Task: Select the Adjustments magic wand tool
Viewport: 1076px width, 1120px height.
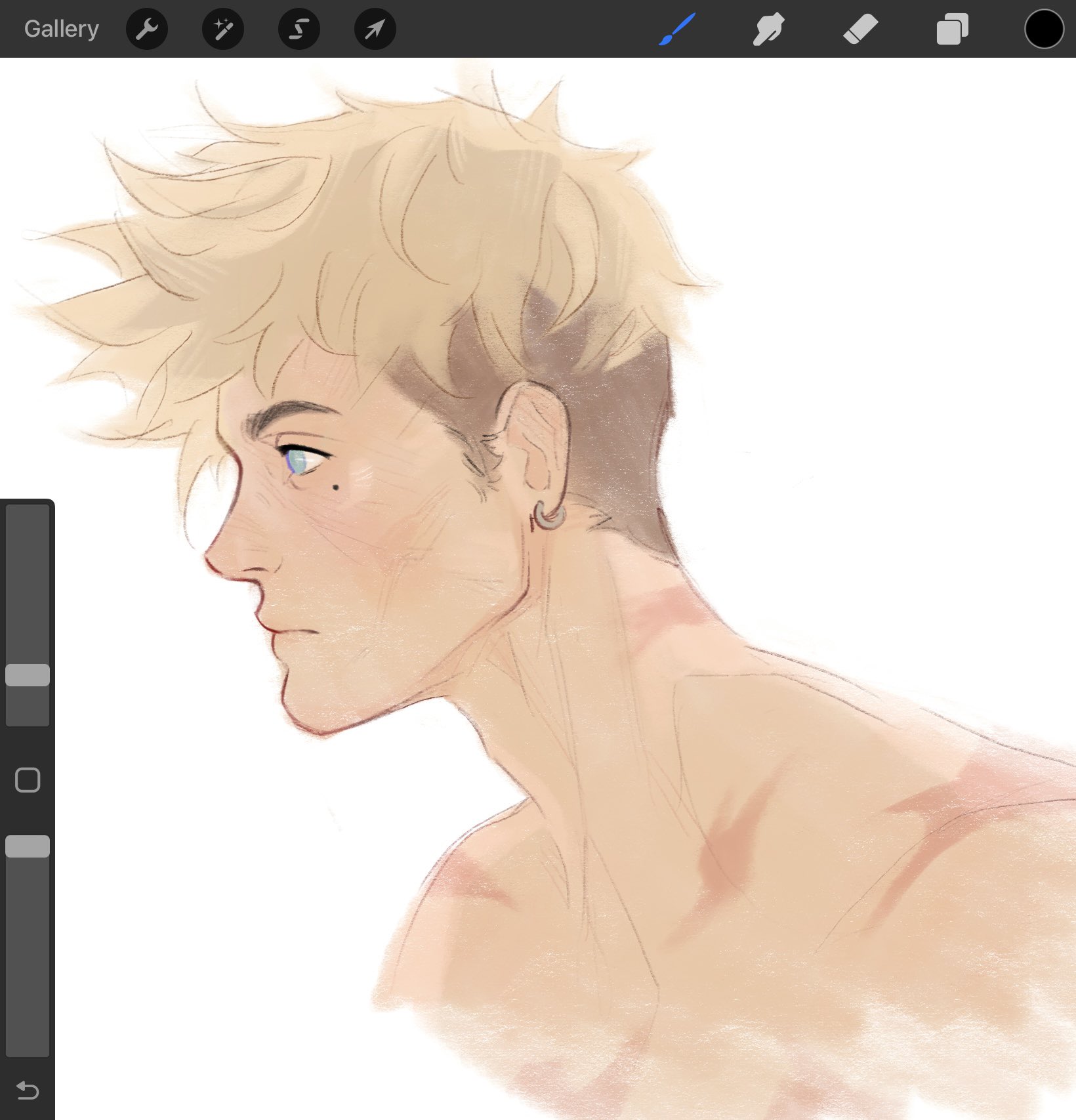Action: tap(223, 28)
